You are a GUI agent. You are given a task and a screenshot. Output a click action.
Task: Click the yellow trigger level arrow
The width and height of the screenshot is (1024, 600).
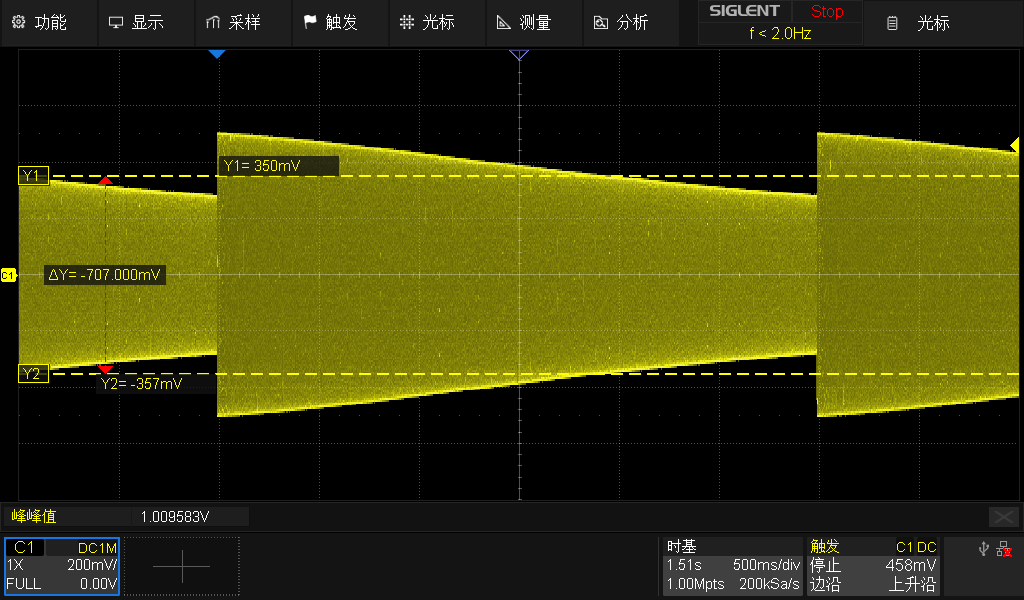1014,145
